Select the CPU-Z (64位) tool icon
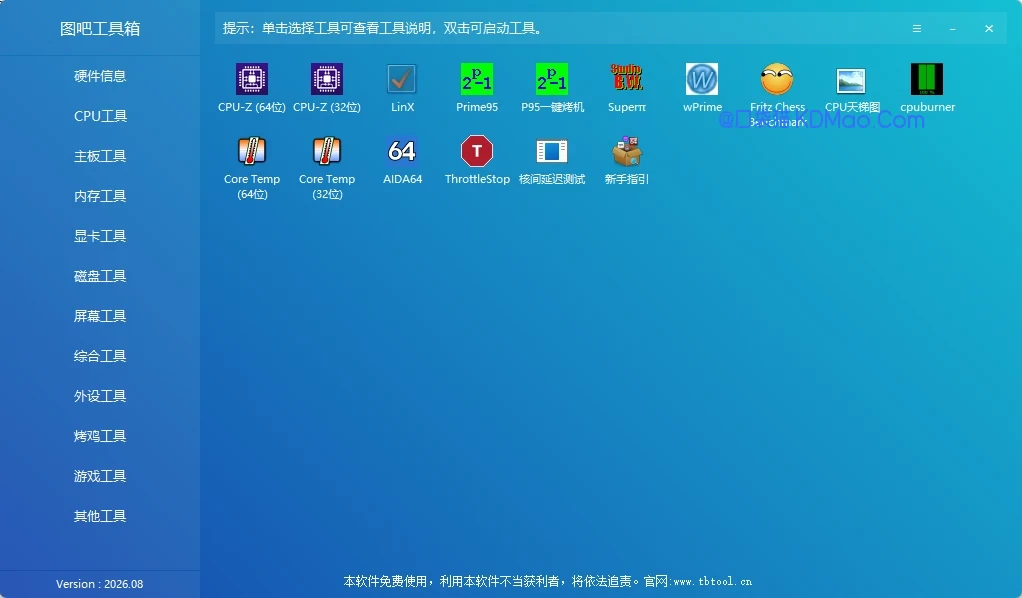The image size is (1022, 598). 252,80
